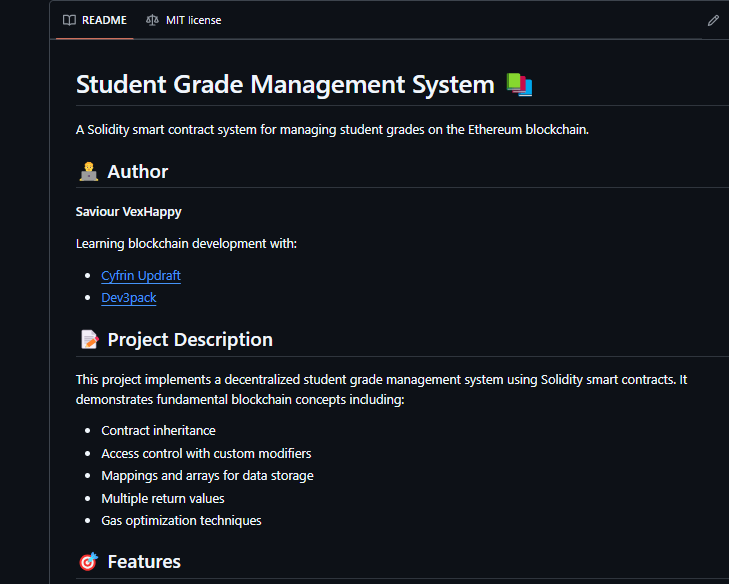Click the technologist emoji beside Author
Viewport: 729px width, 584px height.
tap(88, 172)
